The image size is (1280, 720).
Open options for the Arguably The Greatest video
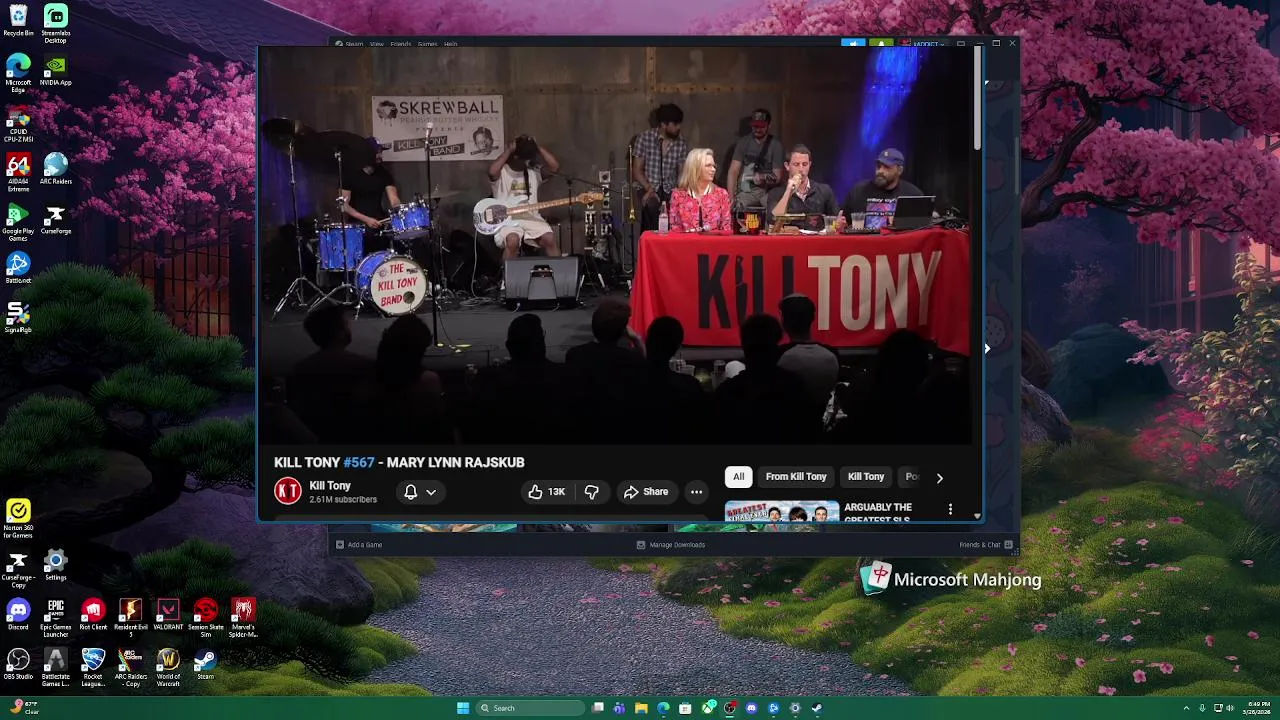point(950,509)
